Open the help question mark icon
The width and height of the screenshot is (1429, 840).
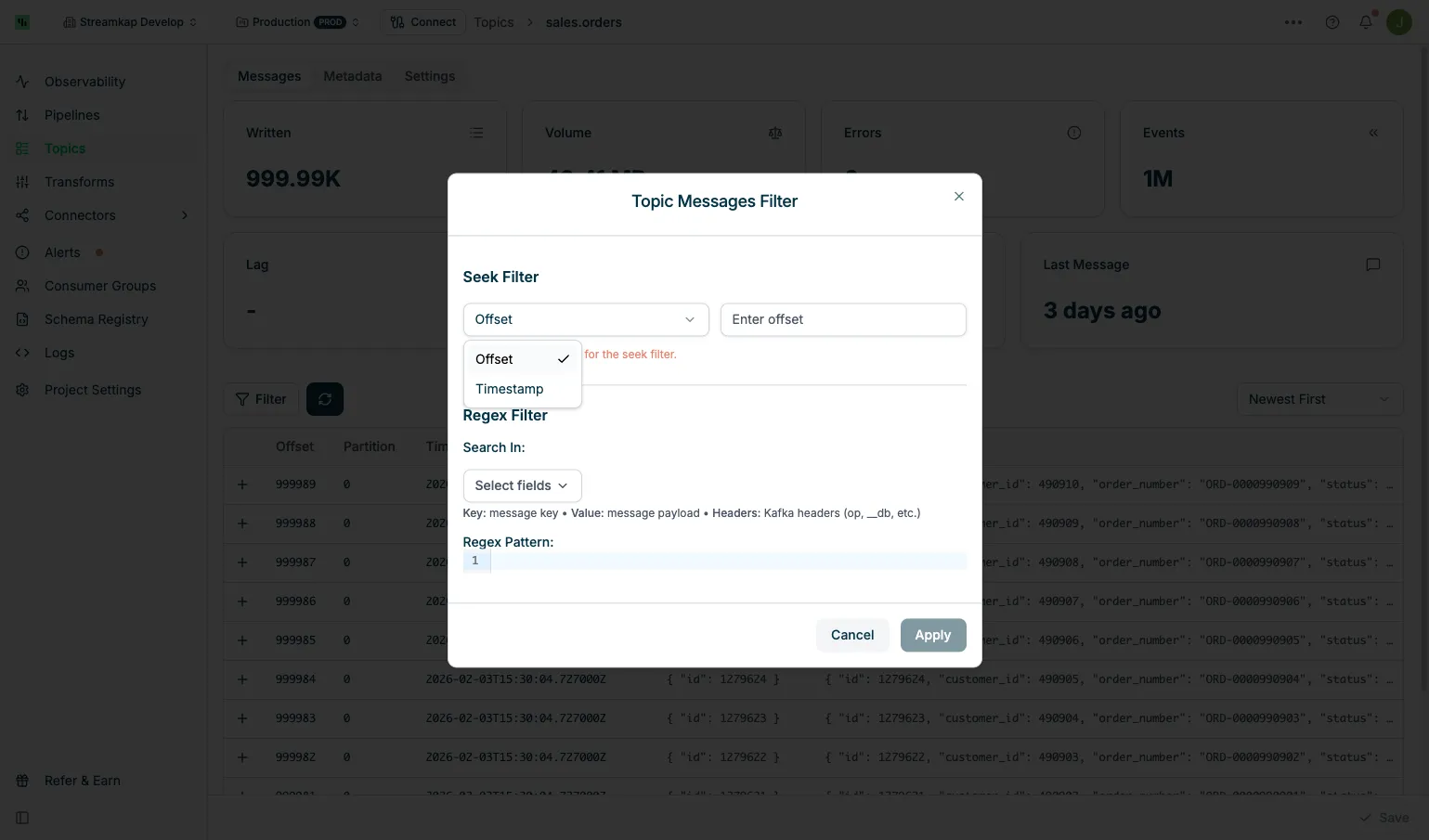click(x=1332, y=22)
